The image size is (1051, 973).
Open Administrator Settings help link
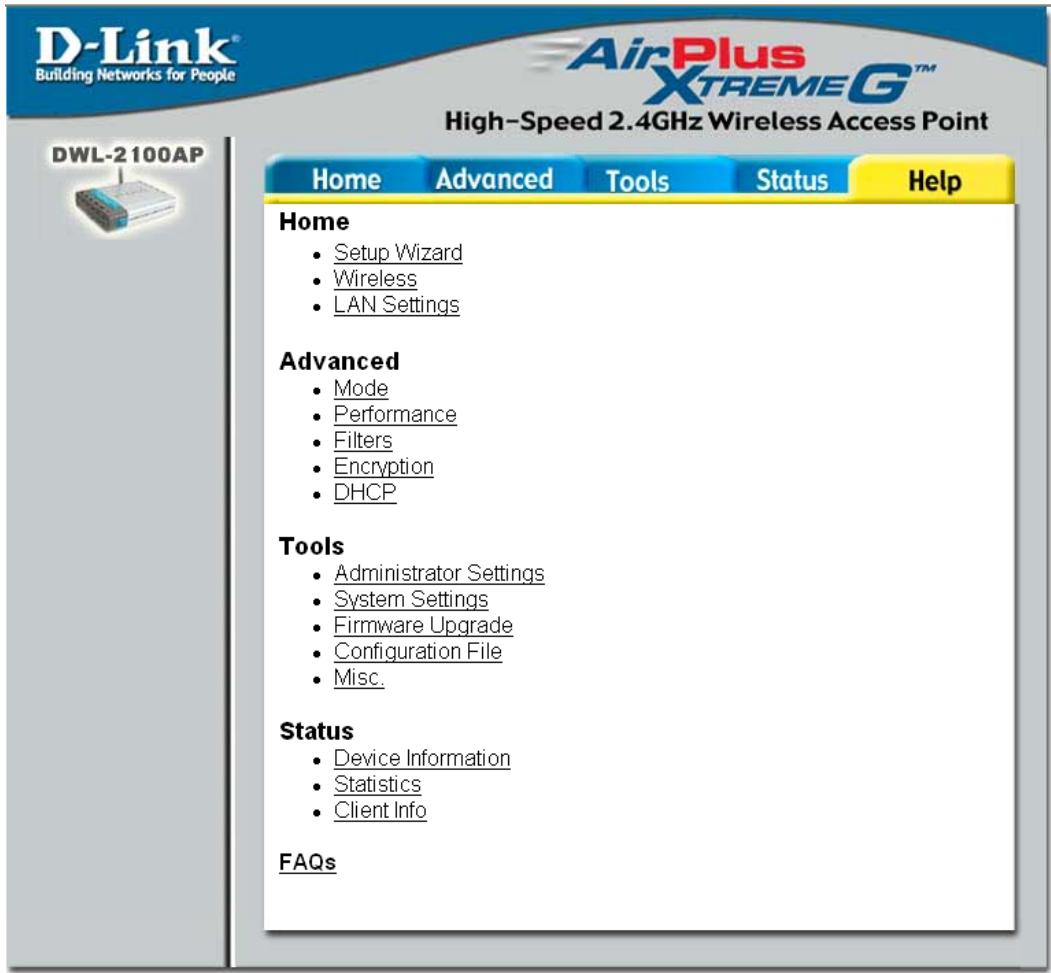tap(439, 574)
